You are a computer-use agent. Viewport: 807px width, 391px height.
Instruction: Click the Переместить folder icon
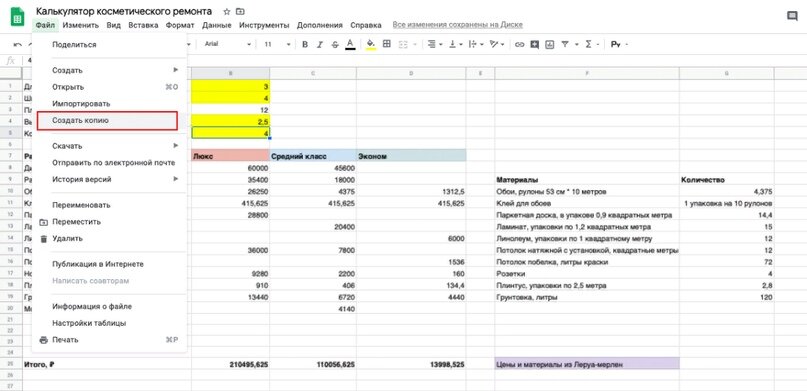pos(43,222)
